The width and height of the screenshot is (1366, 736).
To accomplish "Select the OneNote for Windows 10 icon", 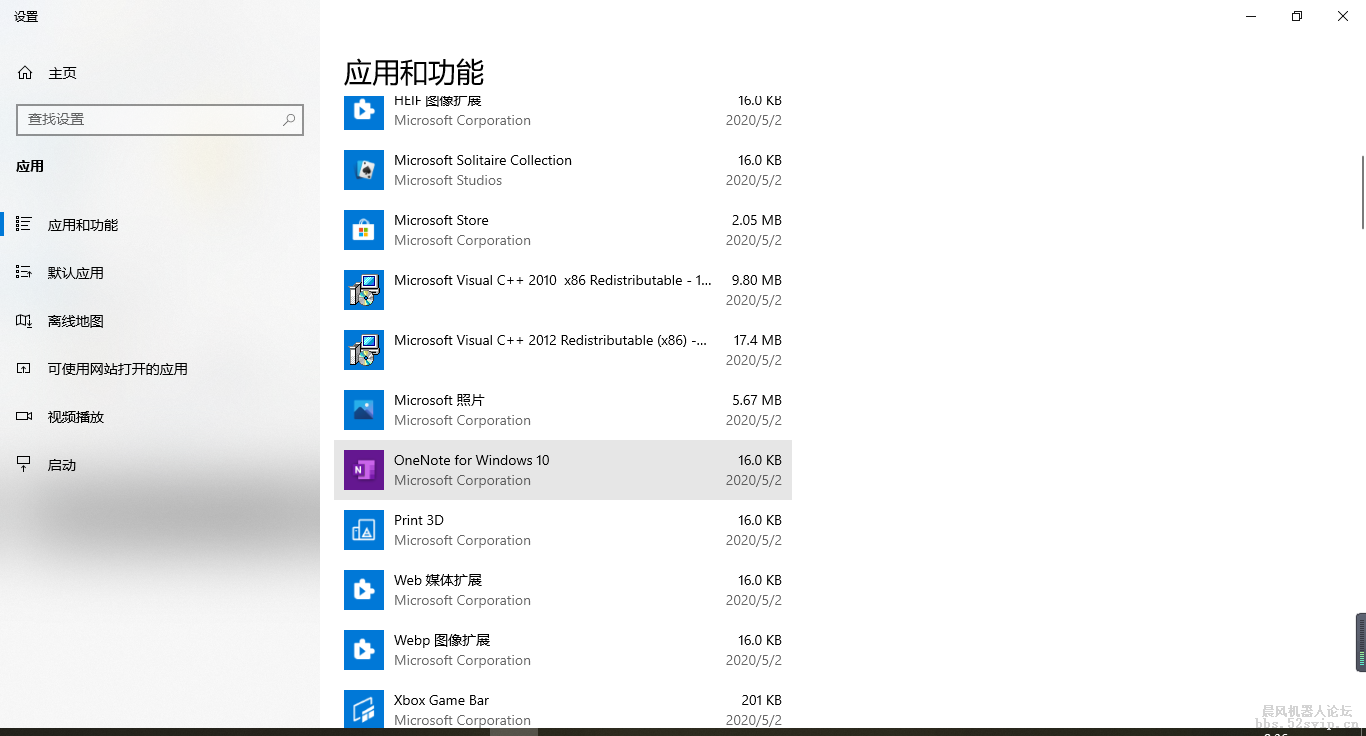I will pos(364,470).
